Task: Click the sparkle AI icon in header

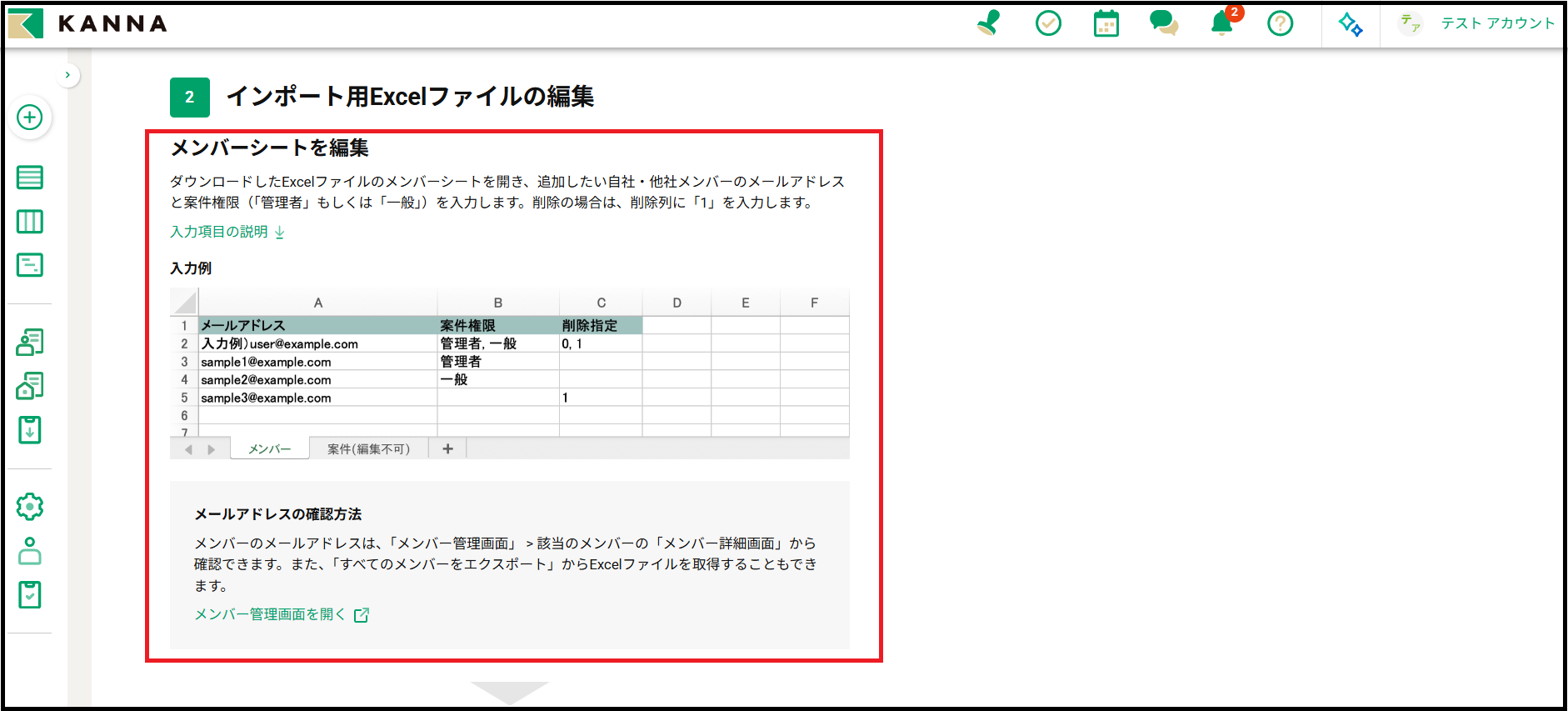Action: (1351, 24)
